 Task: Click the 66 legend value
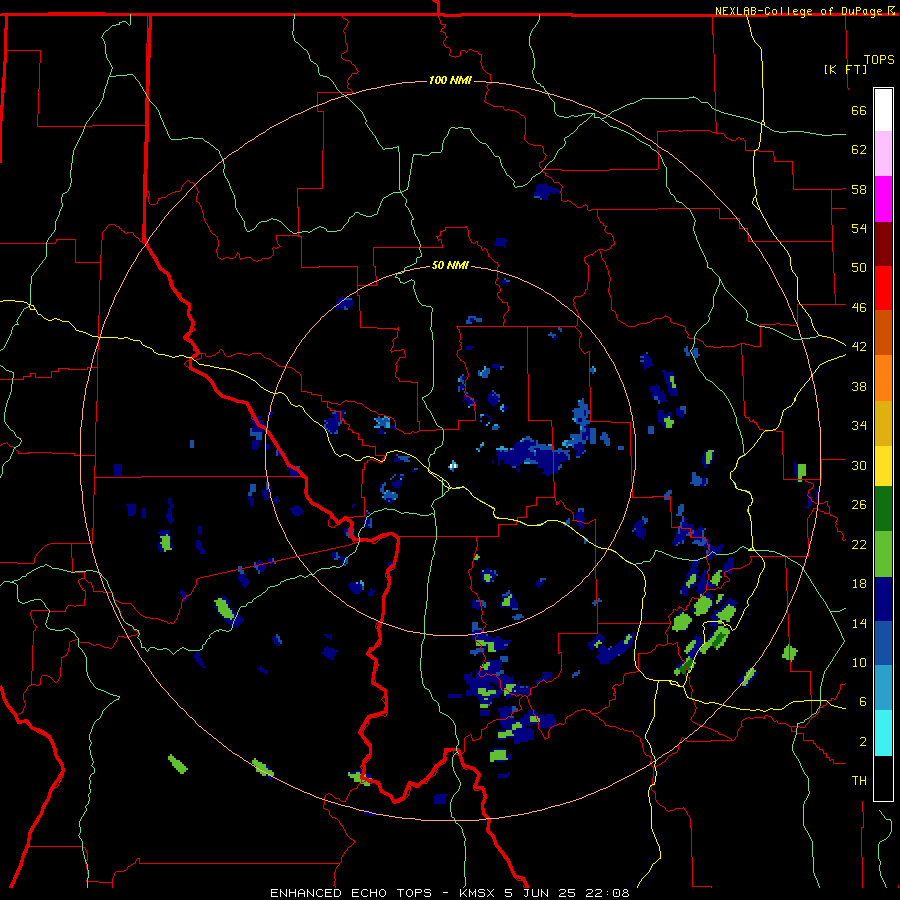coord(859,110)
